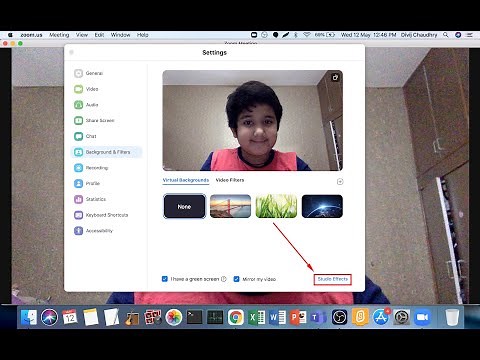Open the Edit menu
This screenshot has width=480, height=360.
tap(99, 35)
